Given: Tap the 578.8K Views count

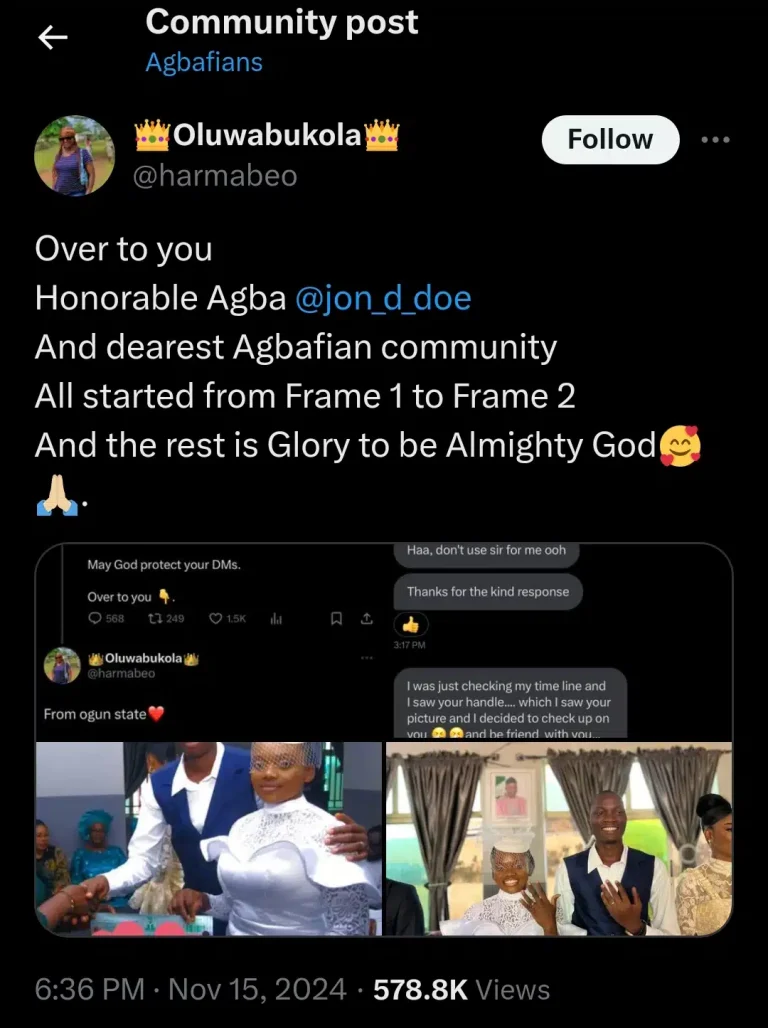Looking at the screenshot, I should 461,990.
